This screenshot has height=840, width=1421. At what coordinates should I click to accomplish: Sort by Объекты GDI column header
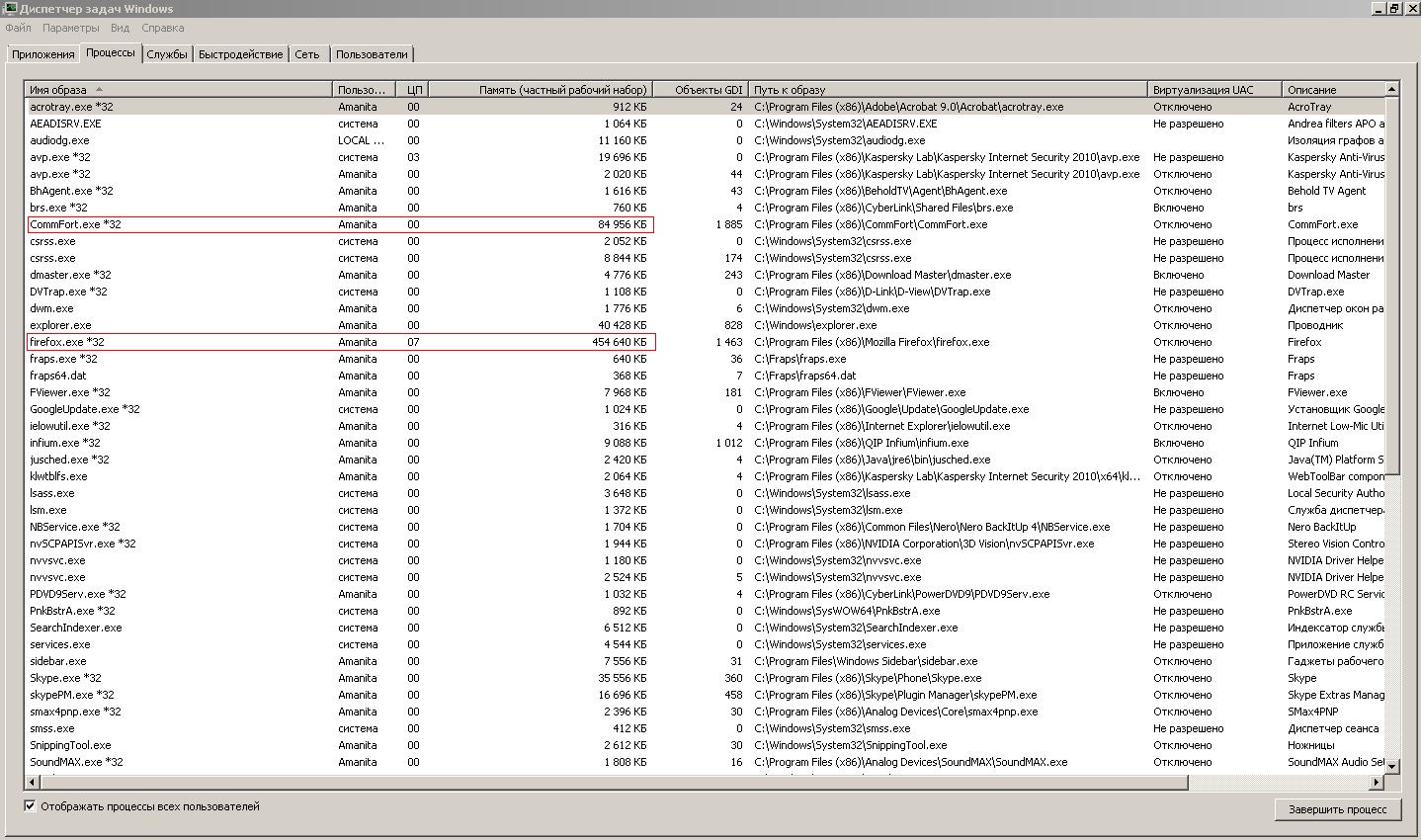(x=701, y=90)
